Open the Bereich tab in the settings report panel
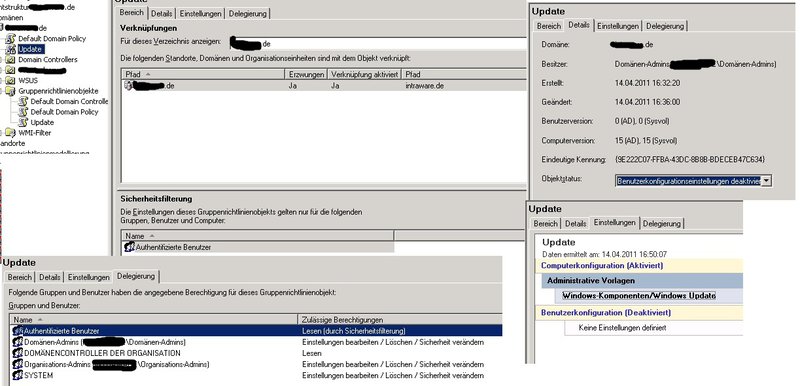The width and height of the screenshot is (800, 386). tap(545, 224)
